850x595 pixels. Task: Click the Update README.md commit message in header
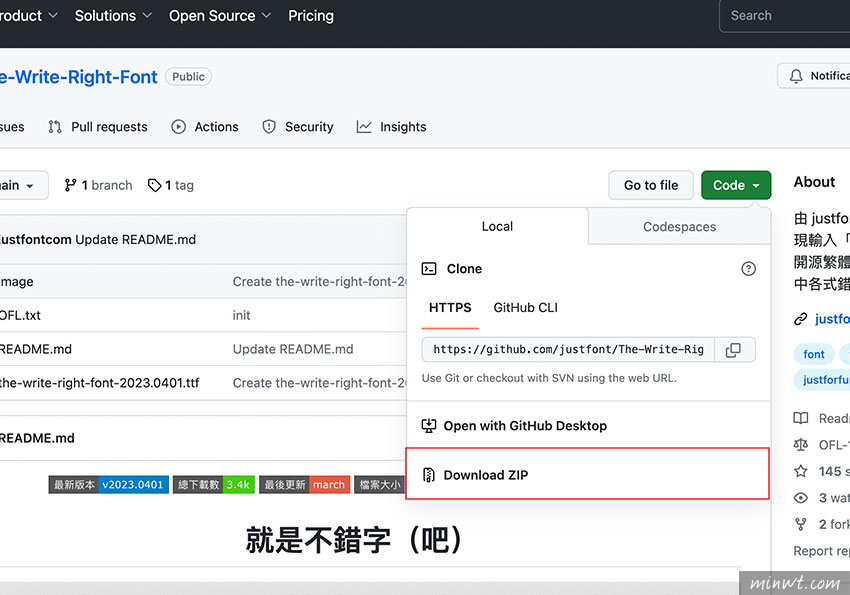coord(136,240)
